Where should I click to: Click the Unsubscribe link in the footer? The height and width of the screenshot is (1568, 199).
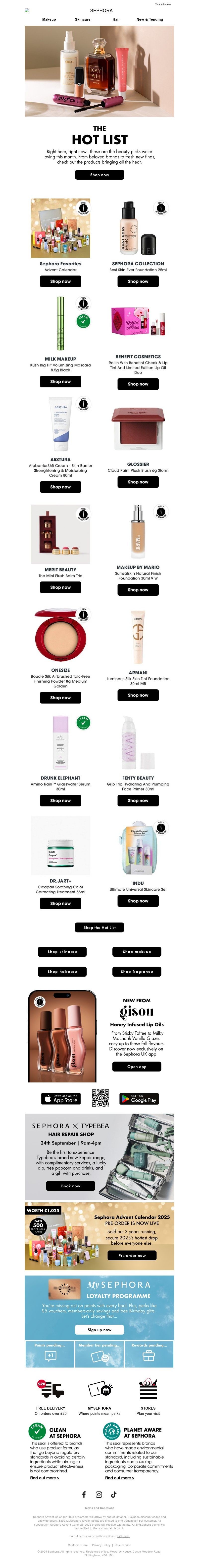[x=122, y=1545]
